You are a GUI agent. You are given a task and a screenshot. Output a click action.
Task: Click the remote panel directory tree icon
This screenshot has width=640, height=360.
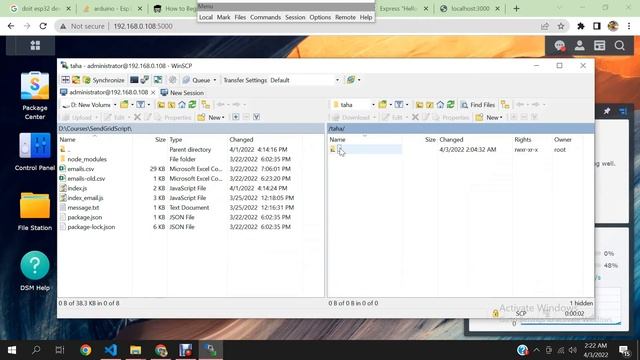[x=505, y=105]
